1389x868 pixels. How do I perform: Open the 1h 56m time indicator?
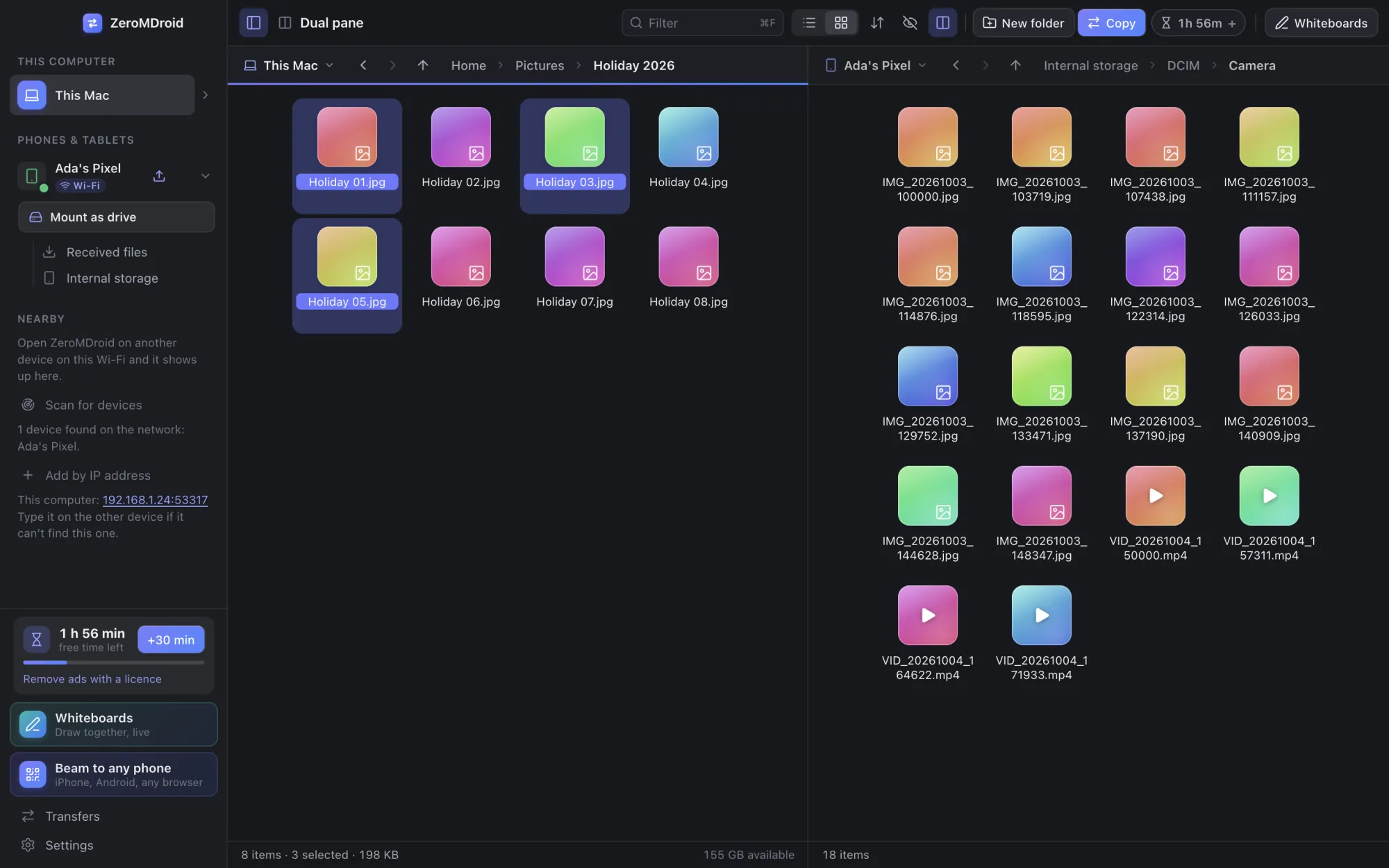[x=1198, y=23]
